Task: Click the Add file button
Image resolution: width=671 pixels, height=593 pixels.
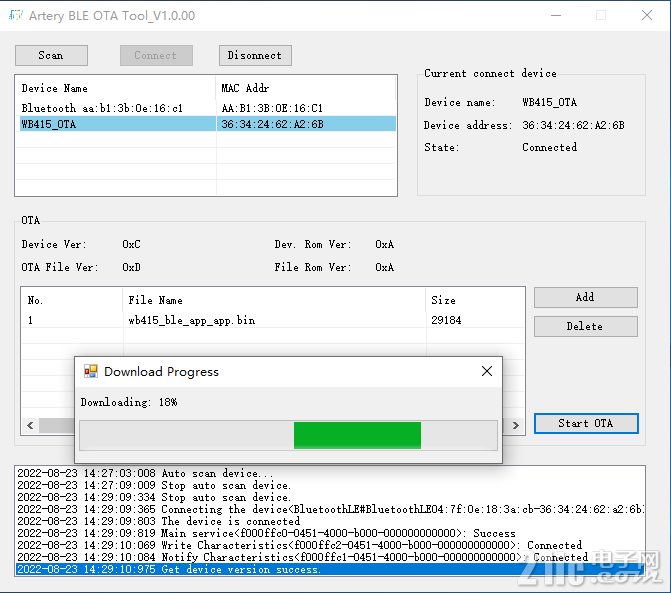Action: coord(585,297)
